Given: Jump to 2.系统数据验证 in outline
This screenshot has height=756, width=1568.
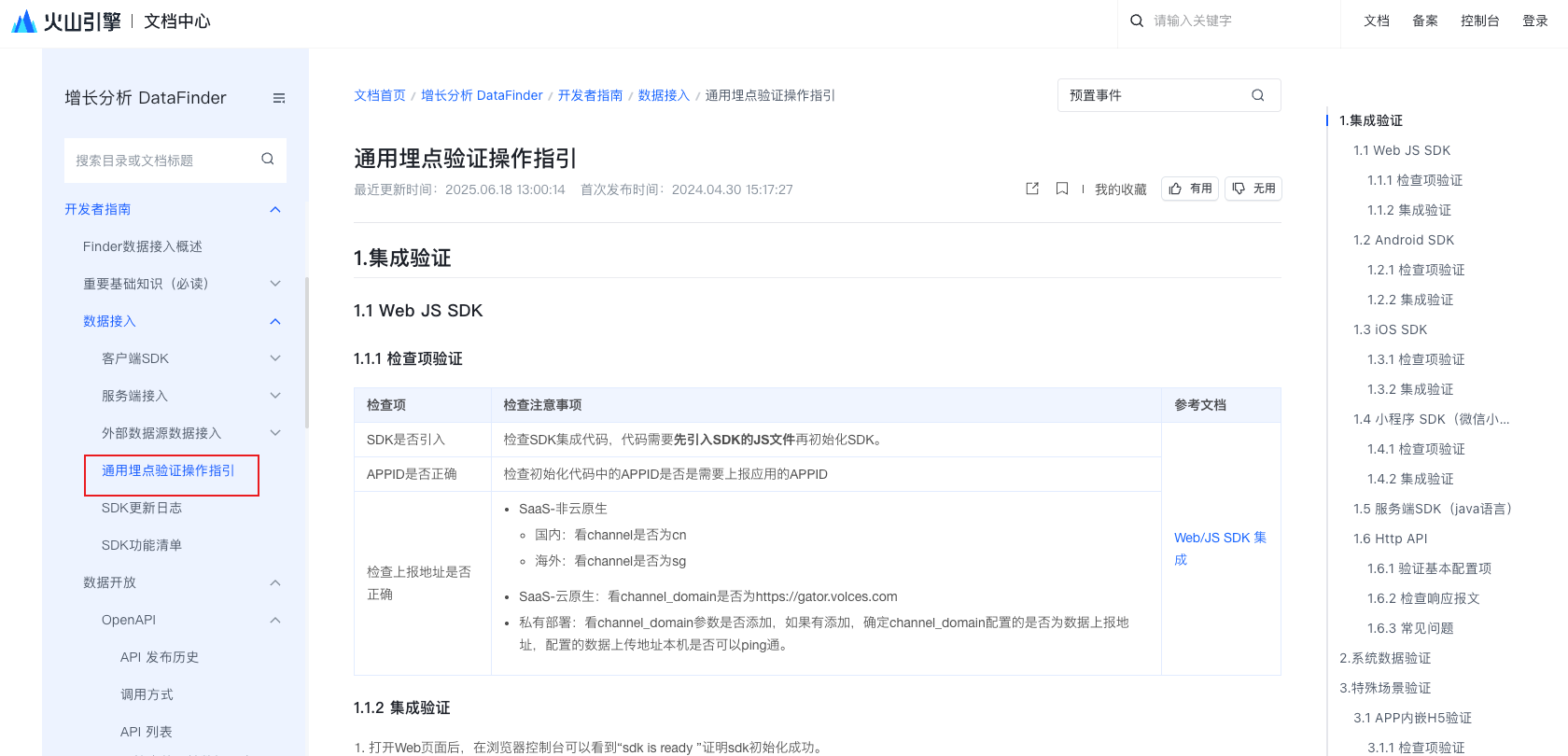Looking at the screenshot, I should pos(1385,658).
